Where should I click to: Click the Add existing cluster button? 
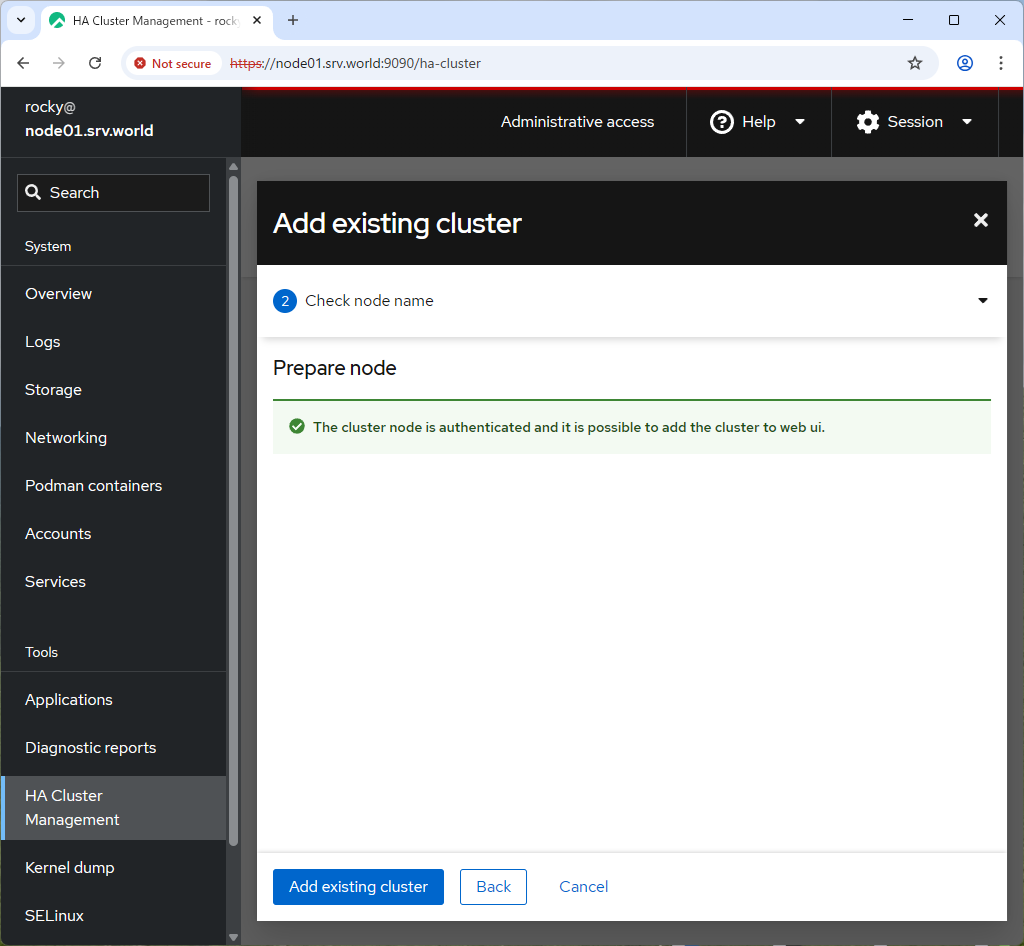[x=358, y=886]
